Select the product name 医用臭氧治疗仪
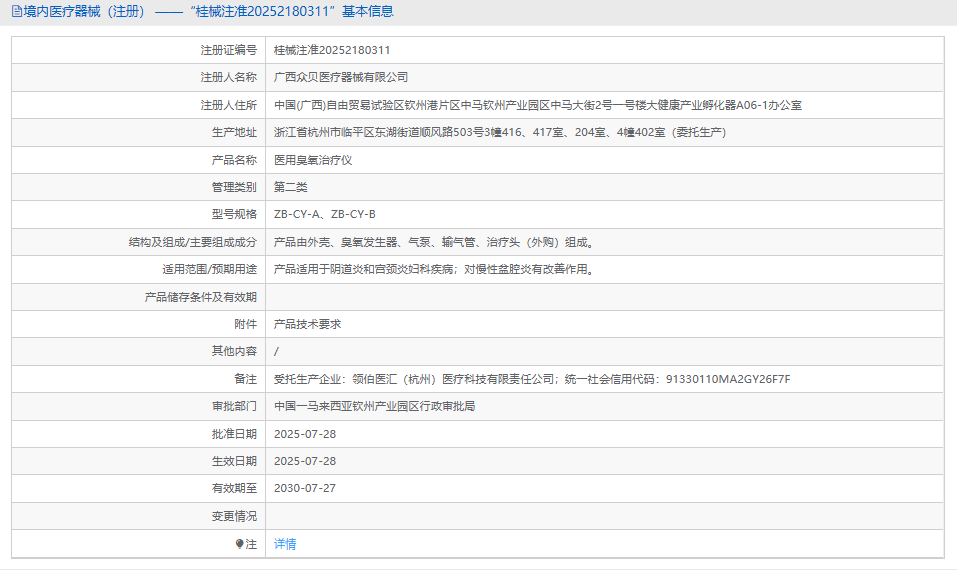Image resolution: width=957 pixels, height=570 pixels. [x=313, y=160]
